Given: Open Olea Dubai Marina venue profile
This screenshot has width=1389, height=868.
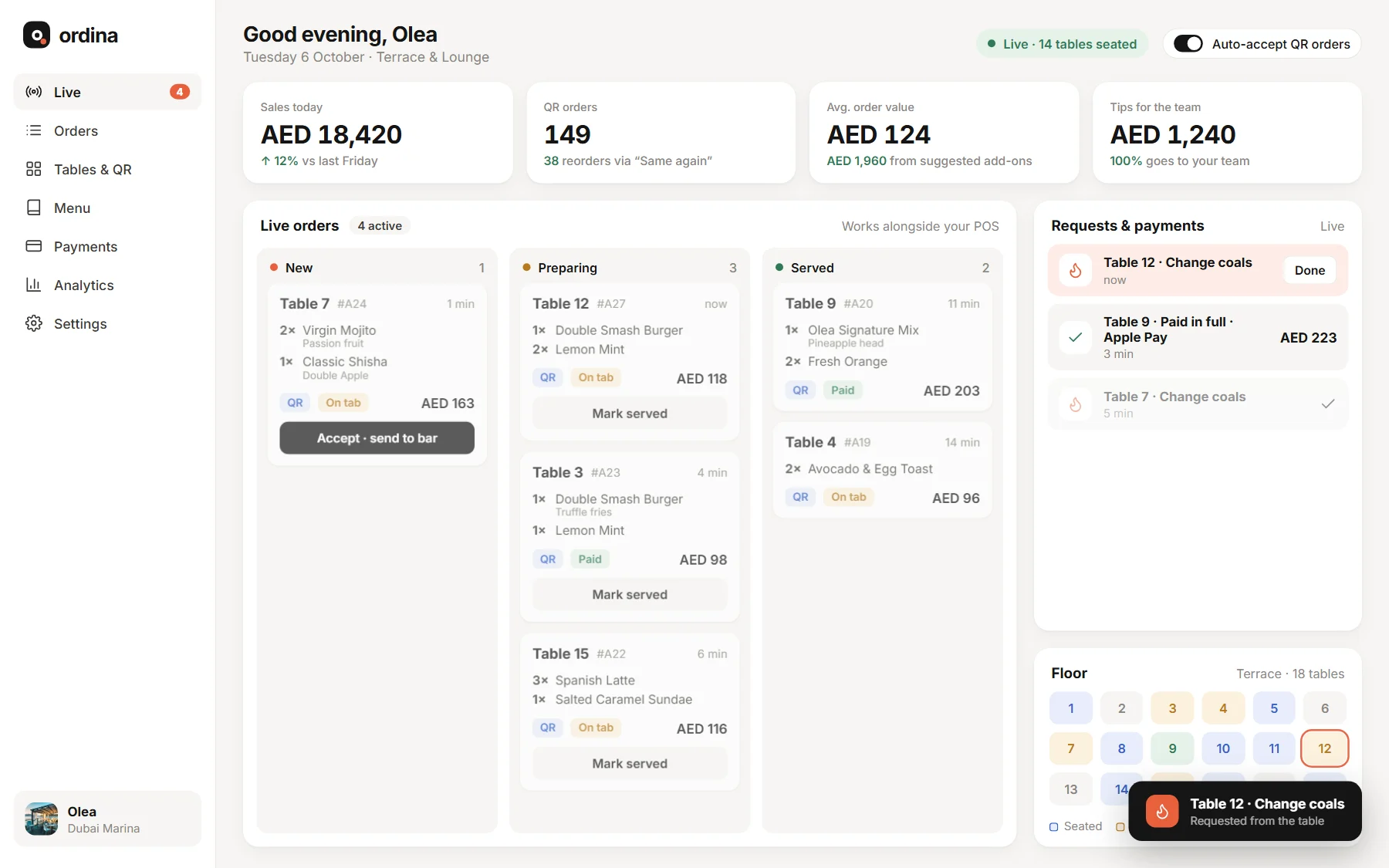Looking at the screenshot, I should point(107,819).
